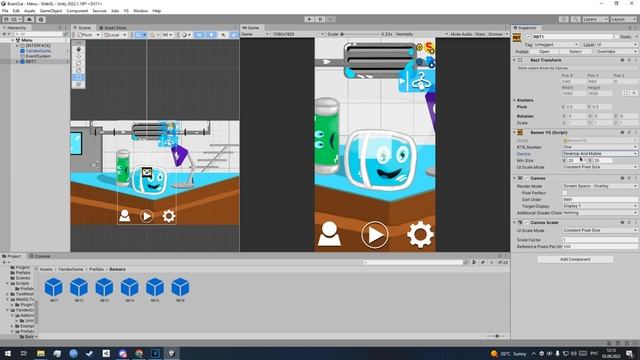Open Rect Transform more options menu
Image resolution: width=640 pixels, height=360 pixels.
coord(635,60)
